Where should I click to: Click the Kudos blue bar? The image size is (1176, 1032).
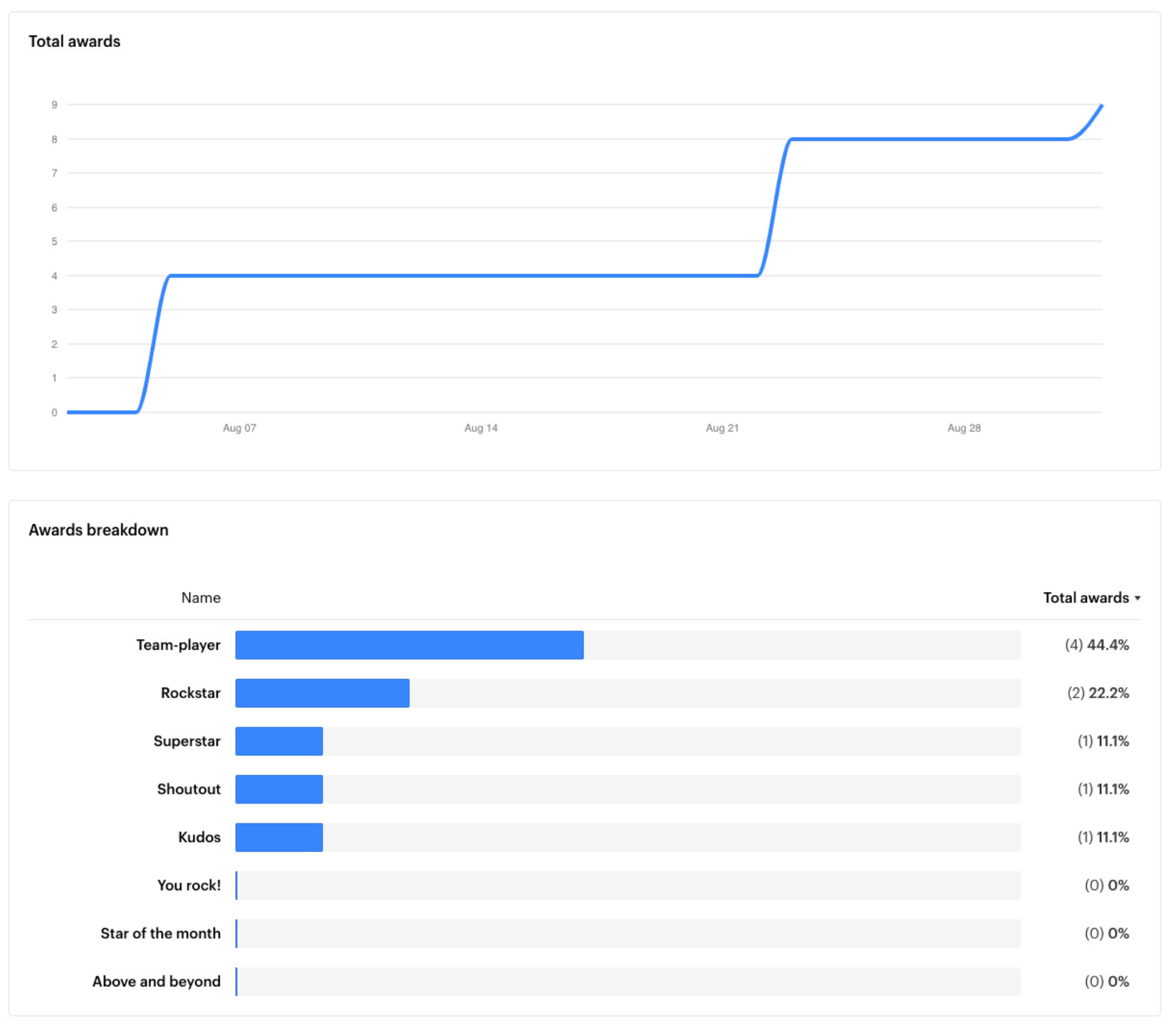tap(279, 837)
